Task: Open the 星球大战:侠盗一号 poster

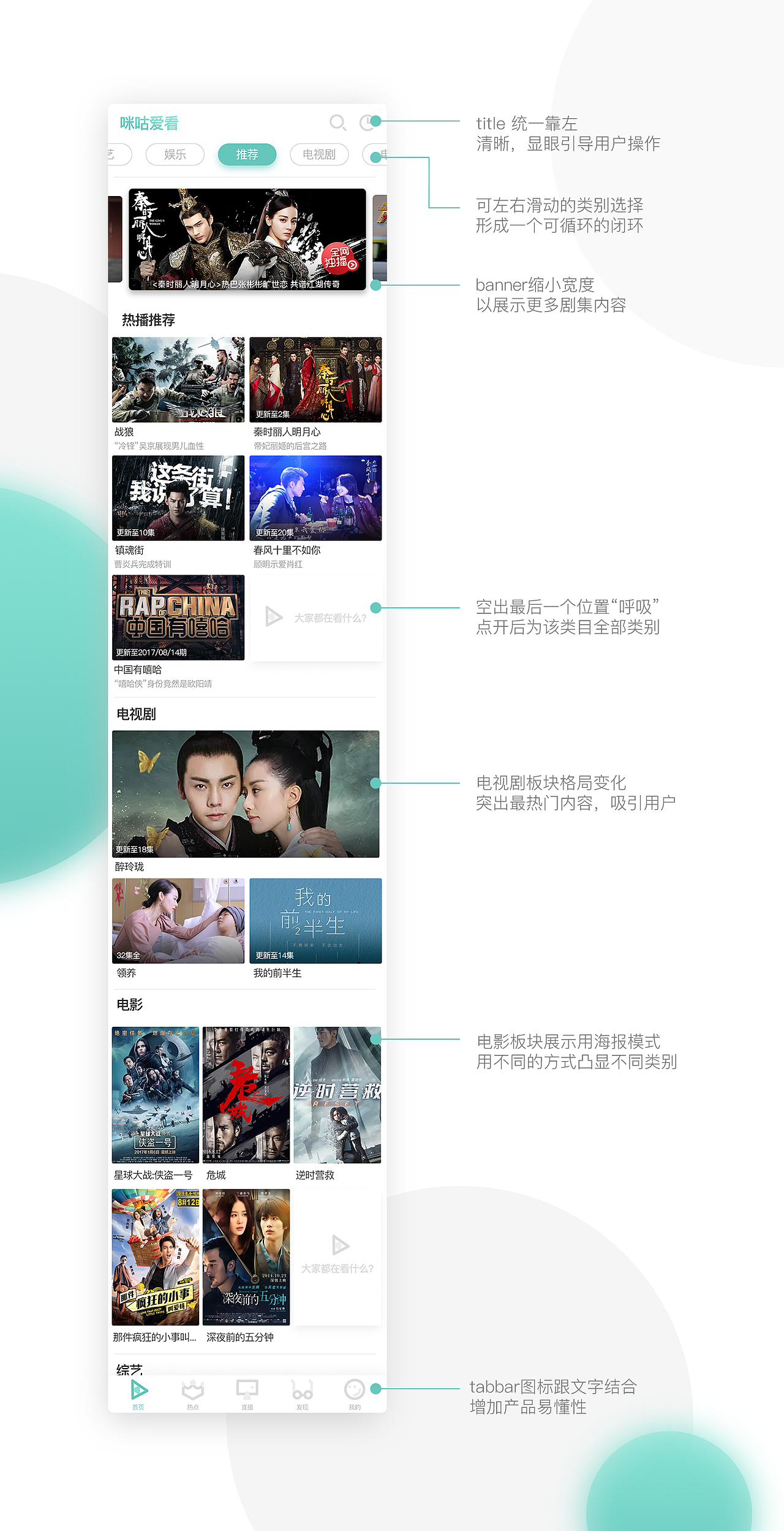Action: pos(156,1095)
